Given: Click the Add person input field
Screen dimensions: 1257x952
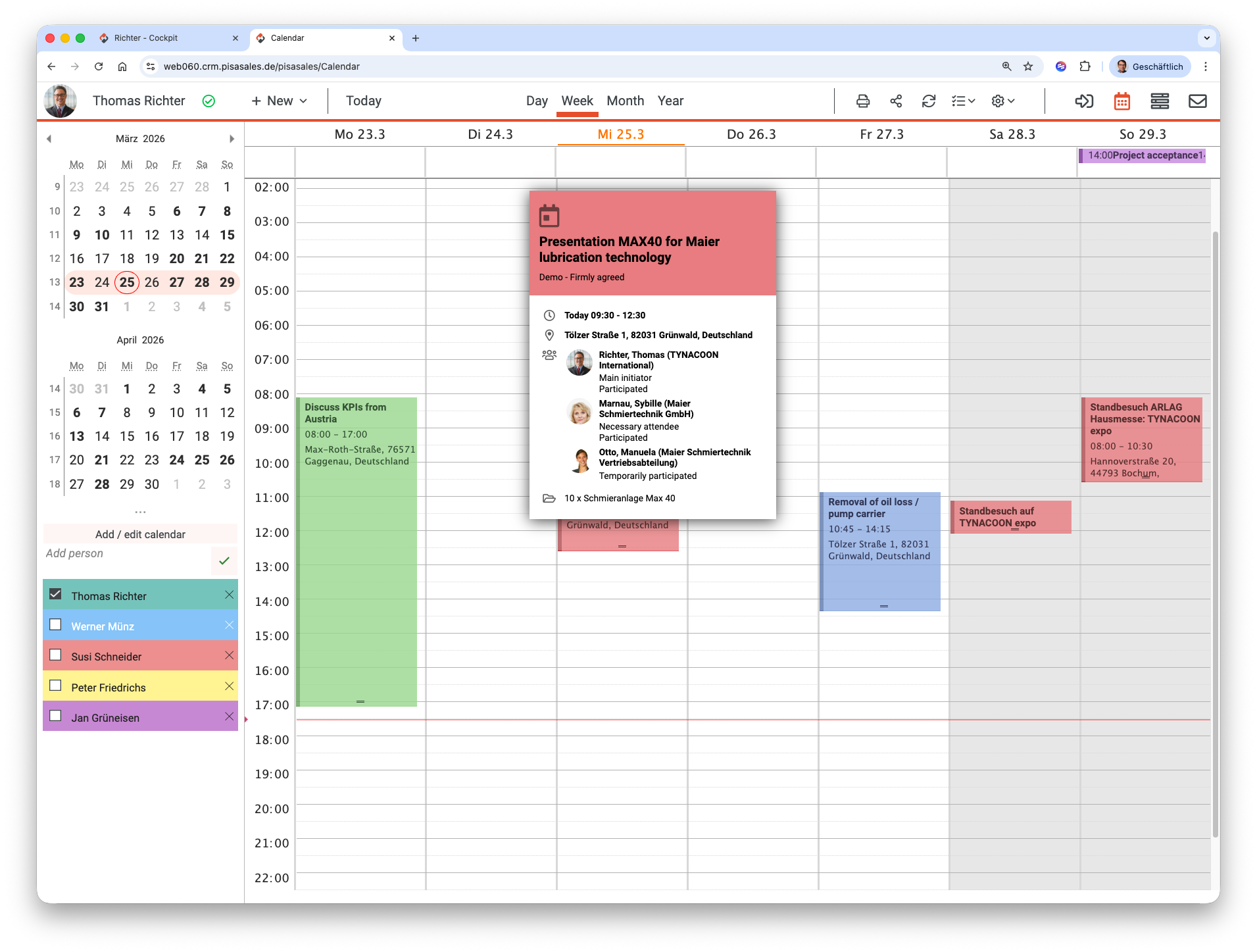Looking at the screenshot, I should coord(127,554).
